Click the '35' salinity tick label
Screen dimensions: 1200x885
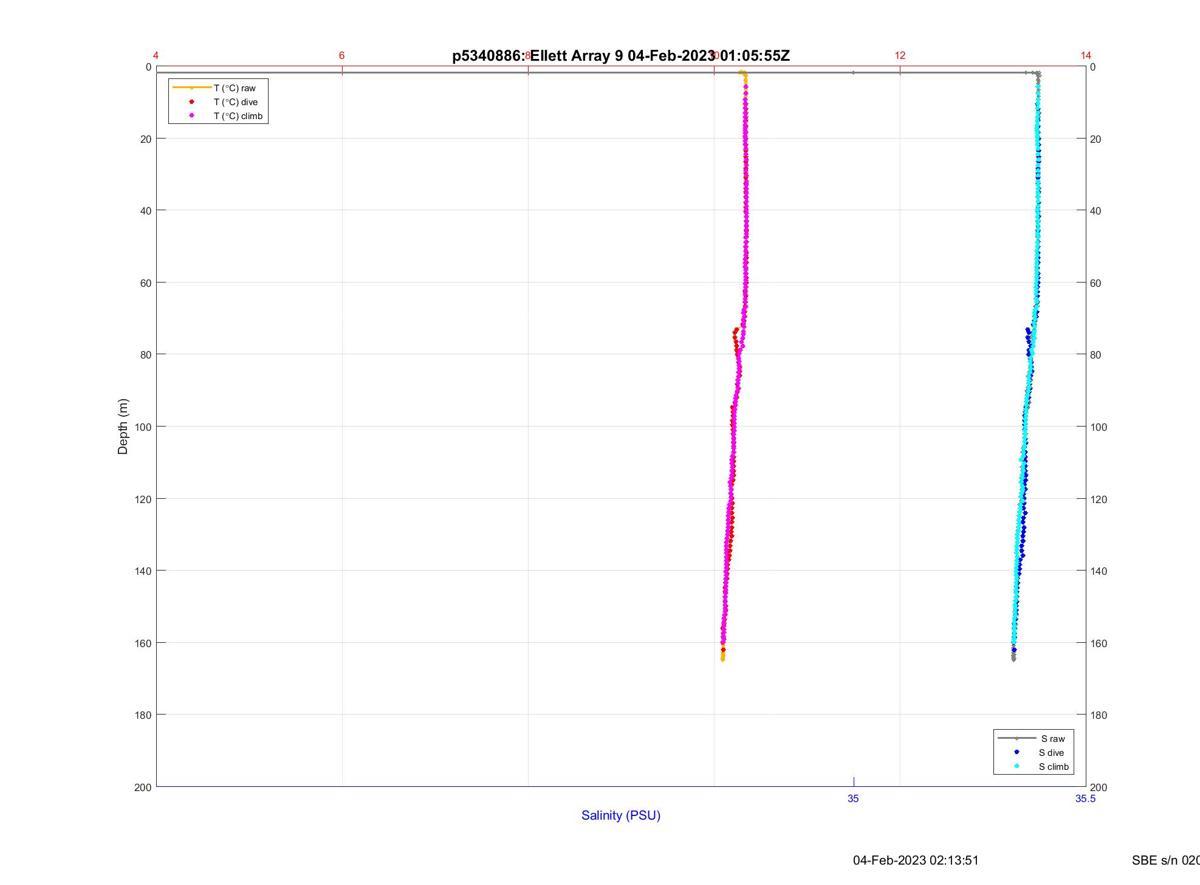point(853,799)
